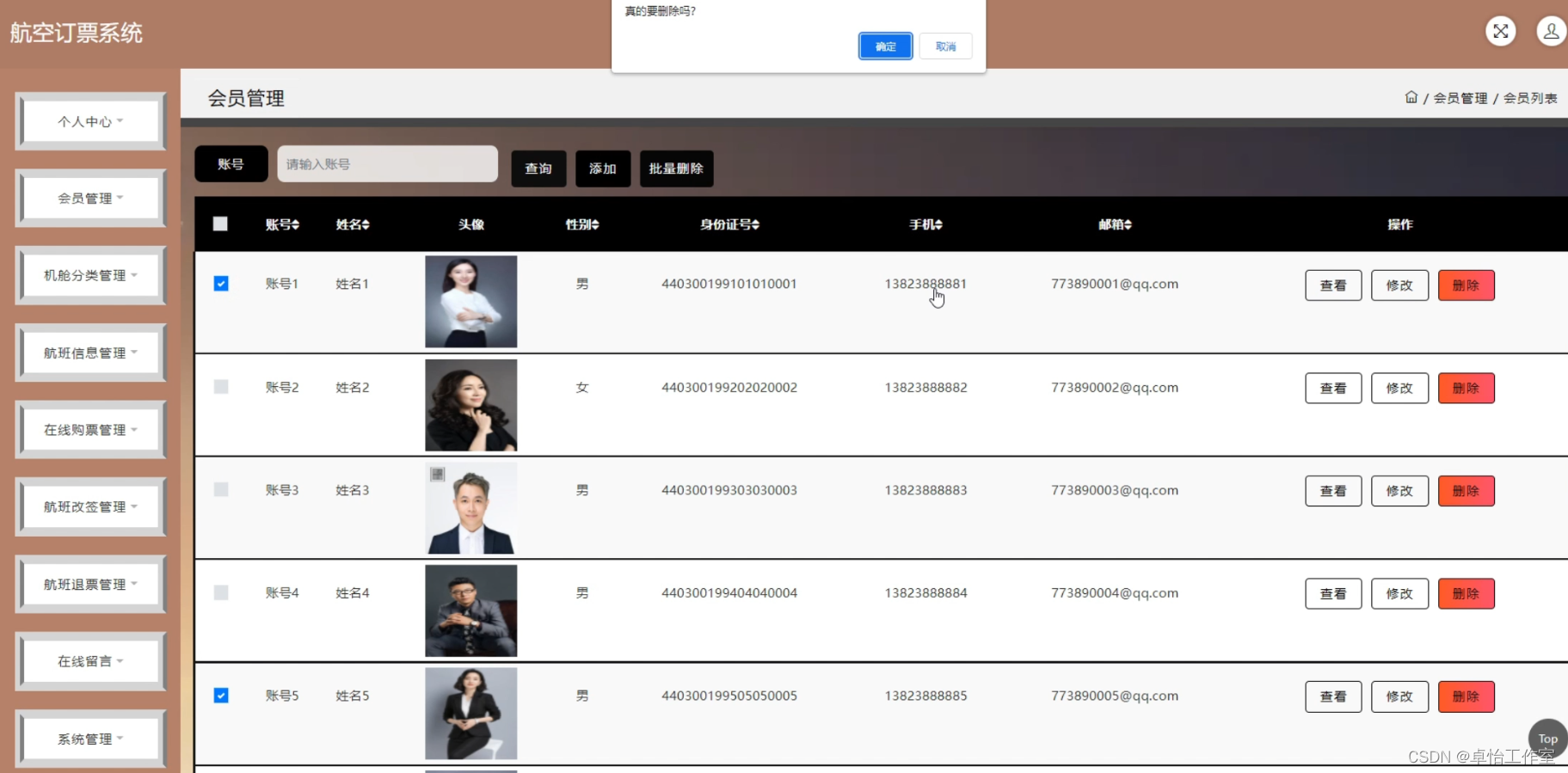
Task: Confirm deletion with 确定 button
Action: click(885, 46)
